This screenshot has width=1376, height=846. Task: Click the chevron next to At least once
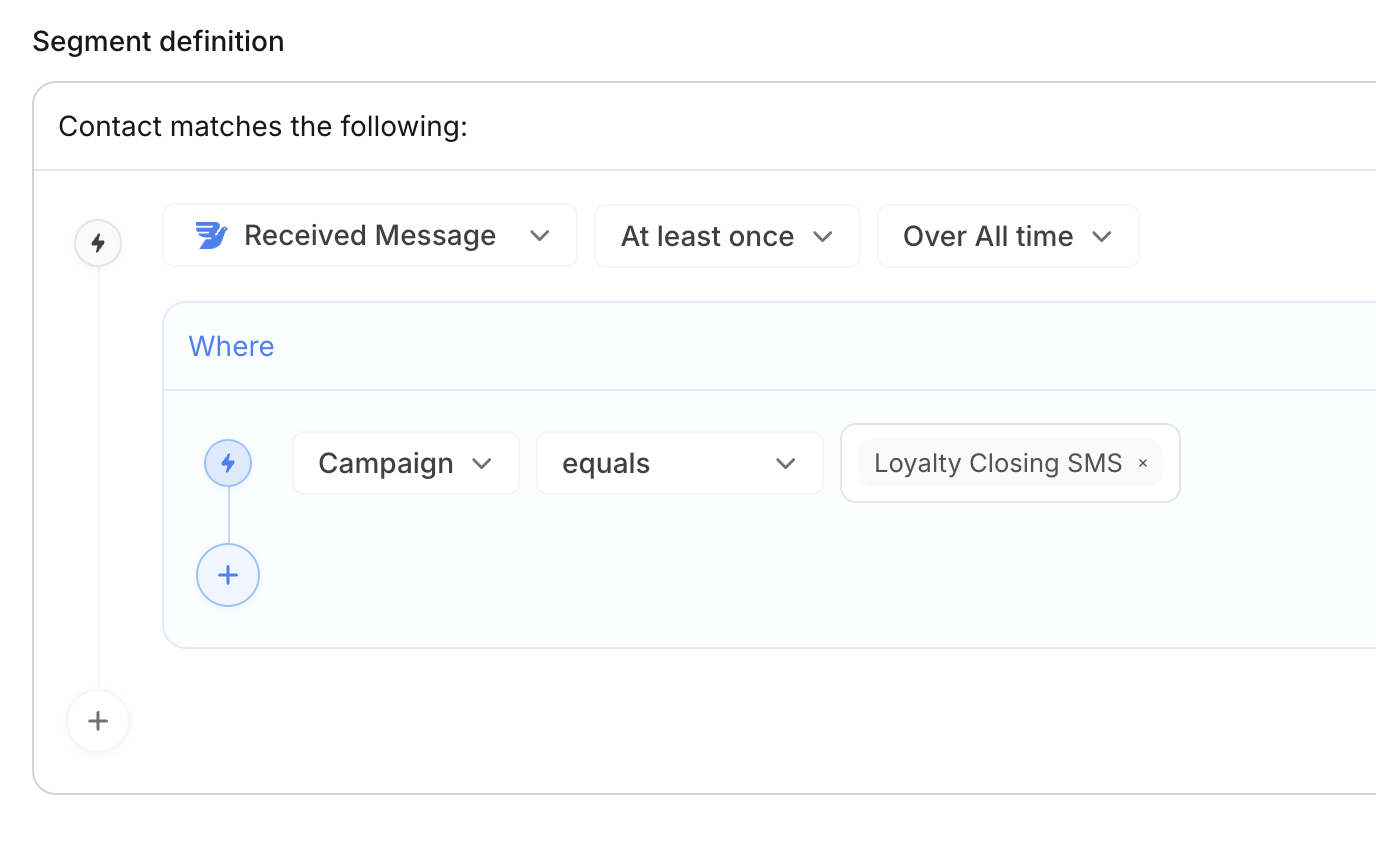click(823, 236)
